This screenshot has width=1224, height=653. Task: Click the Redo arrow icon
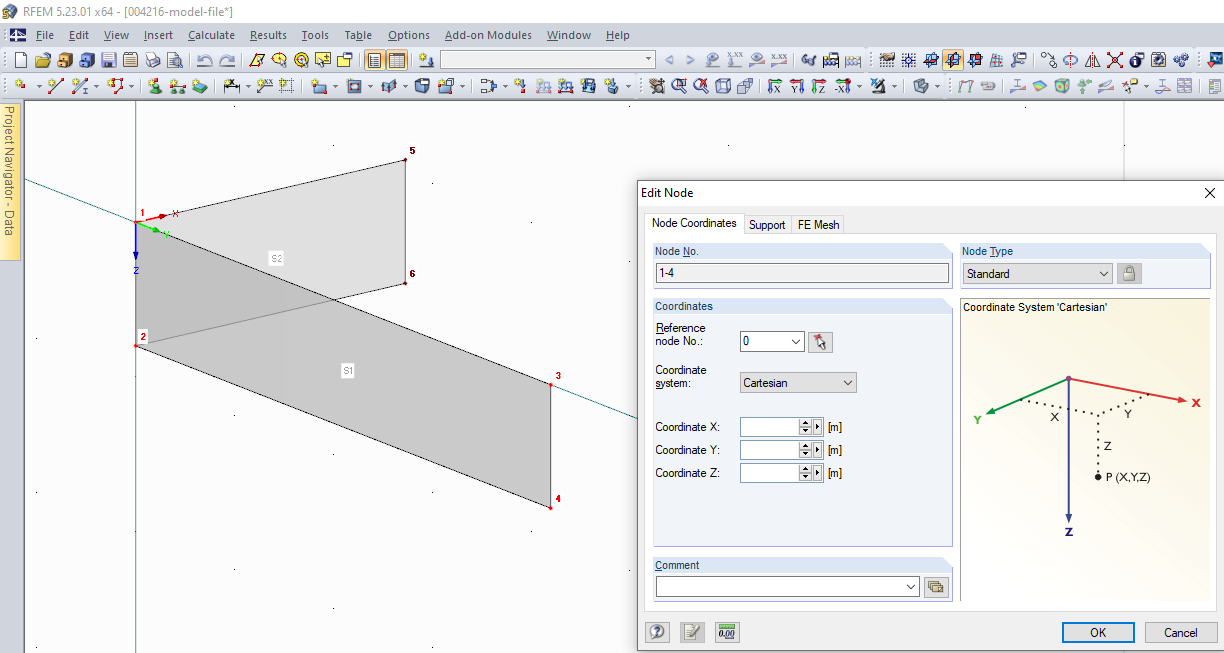[x=227, y=60]
